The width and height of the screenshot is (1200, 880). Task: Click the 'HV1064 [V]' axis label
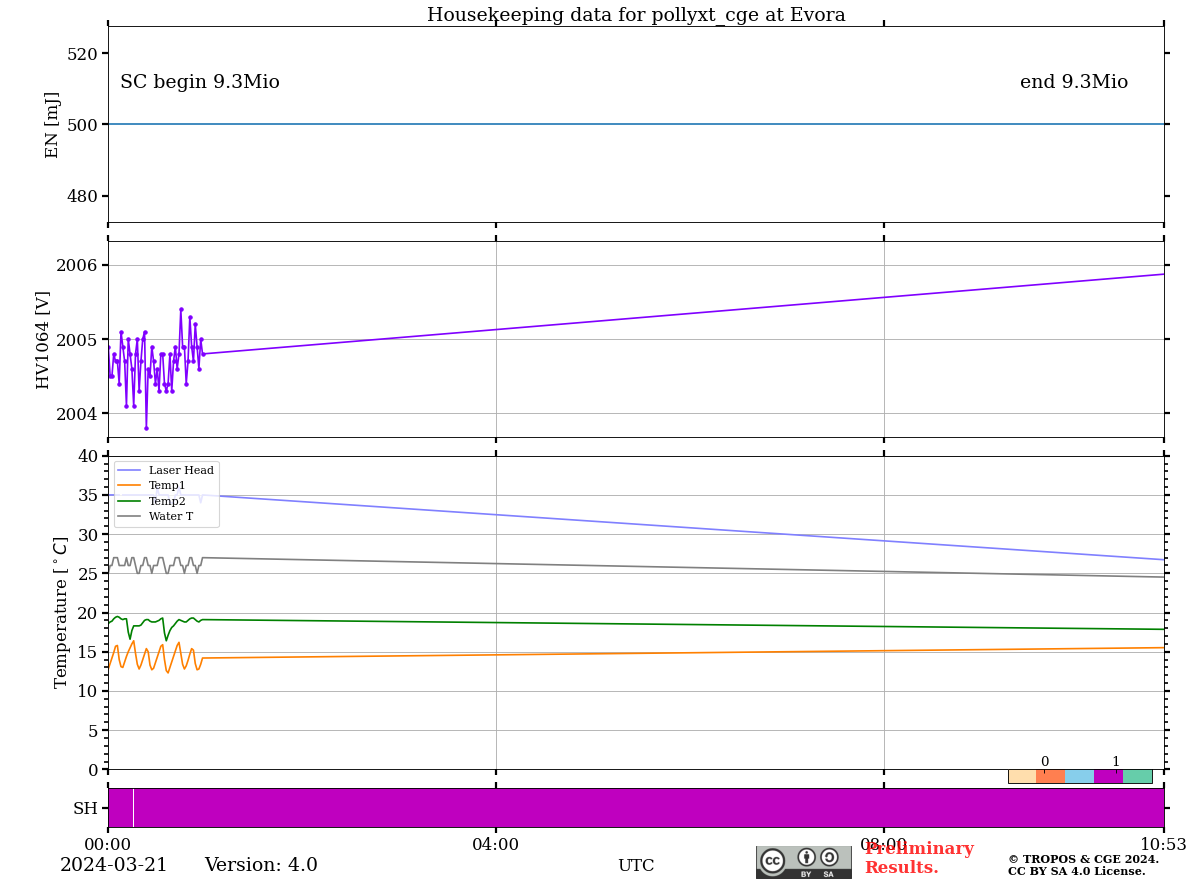pyautogui.click(x=43, y=339)
